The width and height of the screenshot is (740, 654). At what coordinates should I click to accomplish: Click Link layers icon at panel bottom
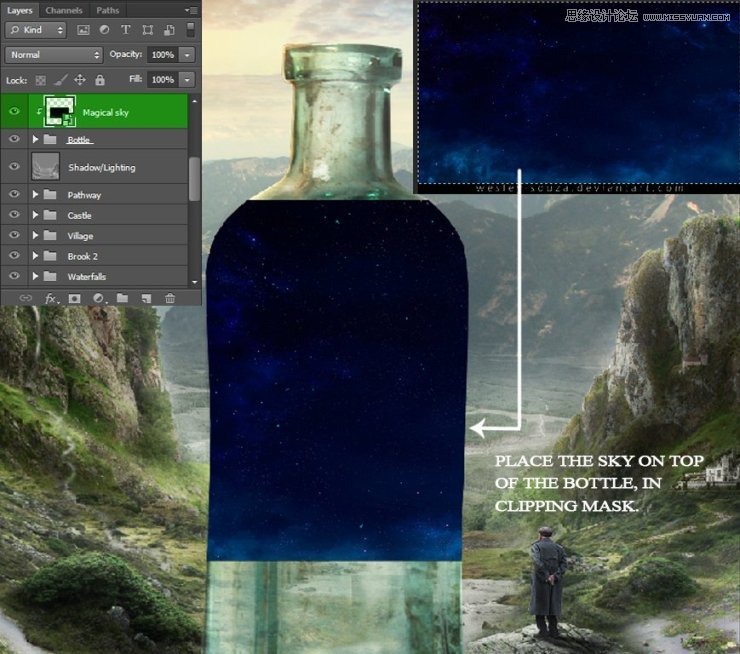click(x=25, y=298)
